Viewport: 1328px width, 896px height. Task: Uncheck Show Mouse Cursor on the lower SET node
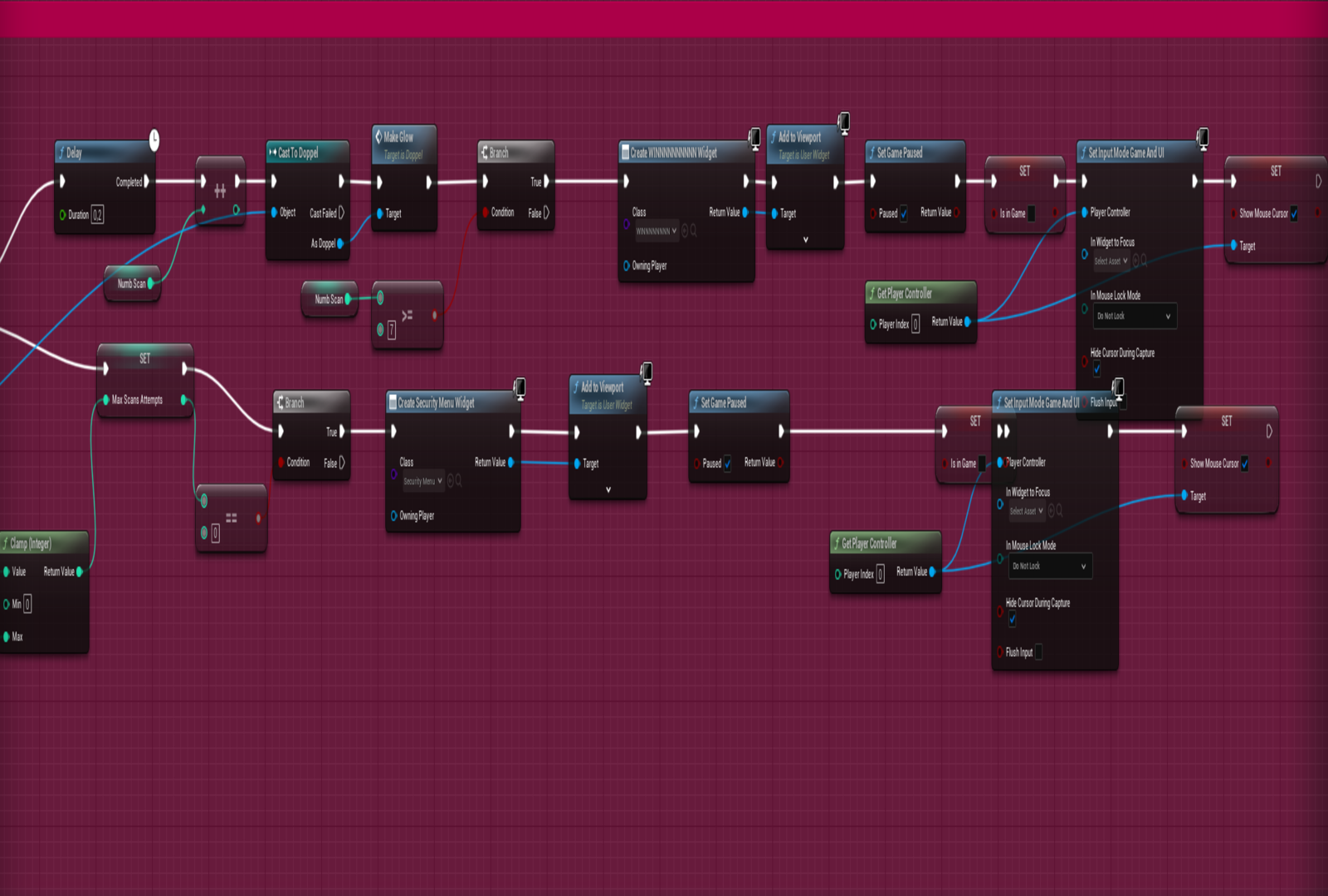click(x=1244, y=464)
